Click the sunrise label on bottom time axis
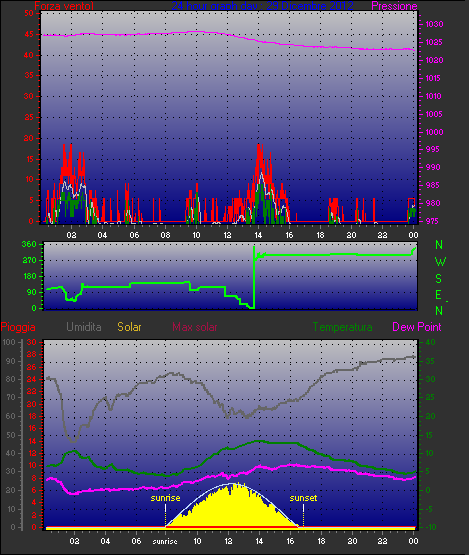 tap(165, 542)
